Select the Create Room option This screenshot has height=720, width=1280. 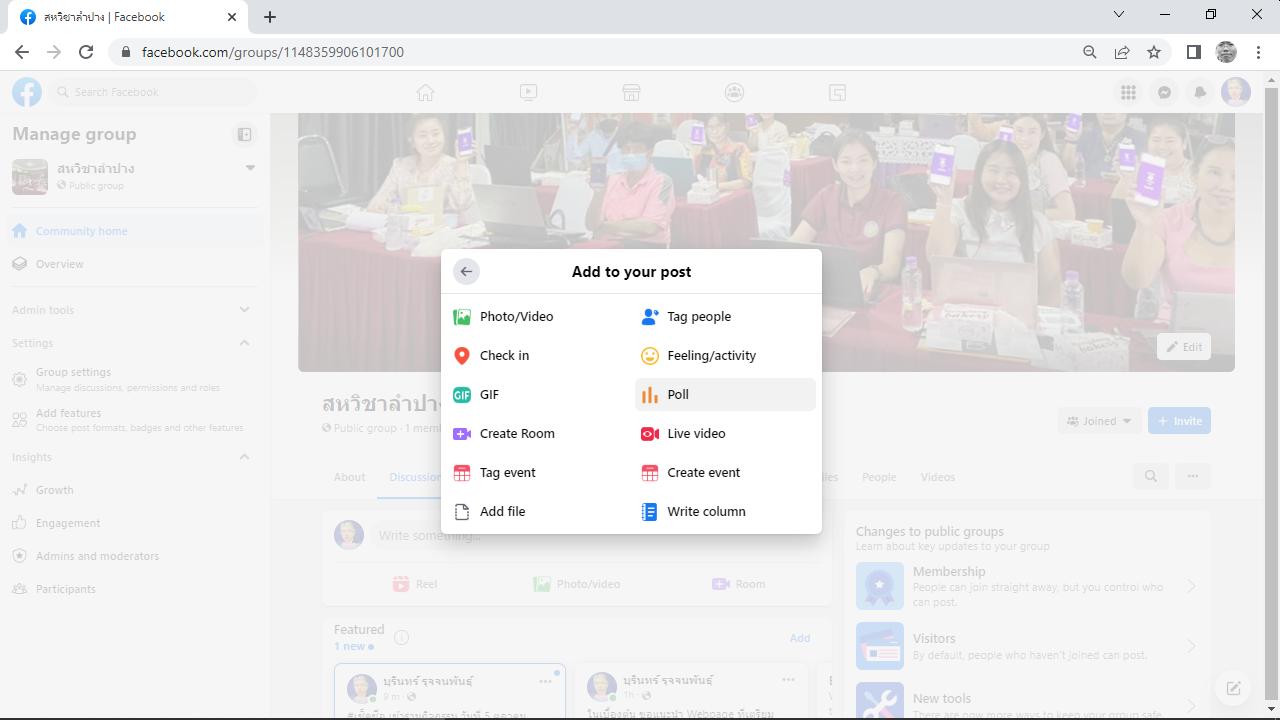pos(538,434)
